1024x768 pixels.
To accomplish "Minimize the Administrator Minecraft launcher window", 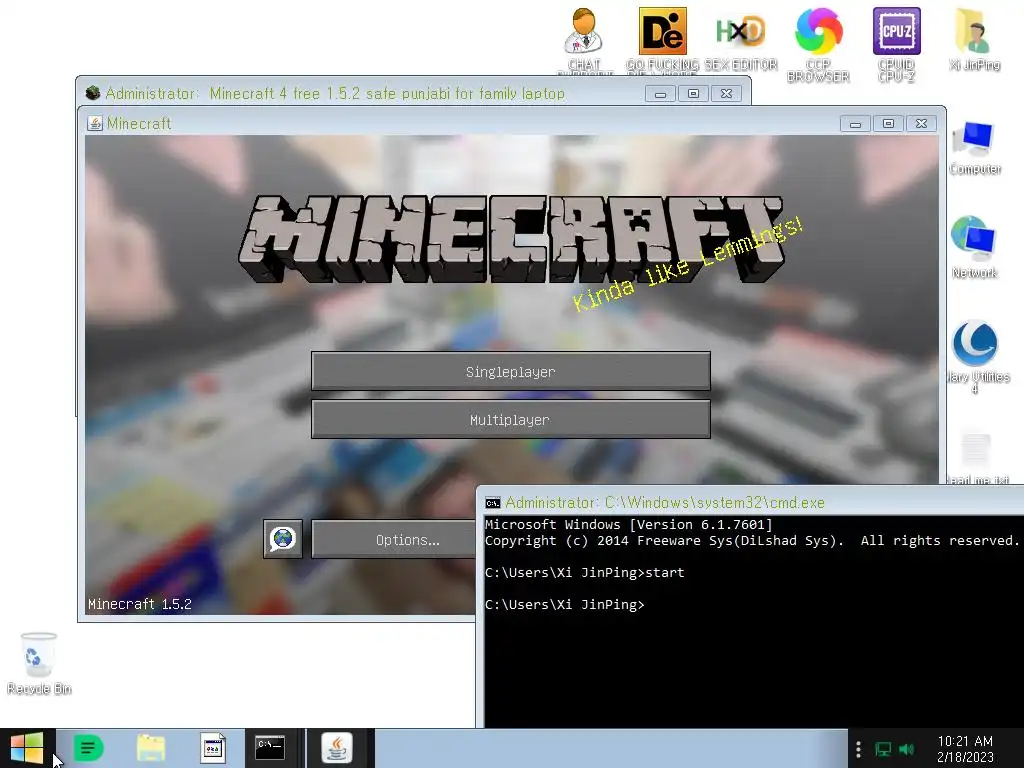I will click(661, 93).
